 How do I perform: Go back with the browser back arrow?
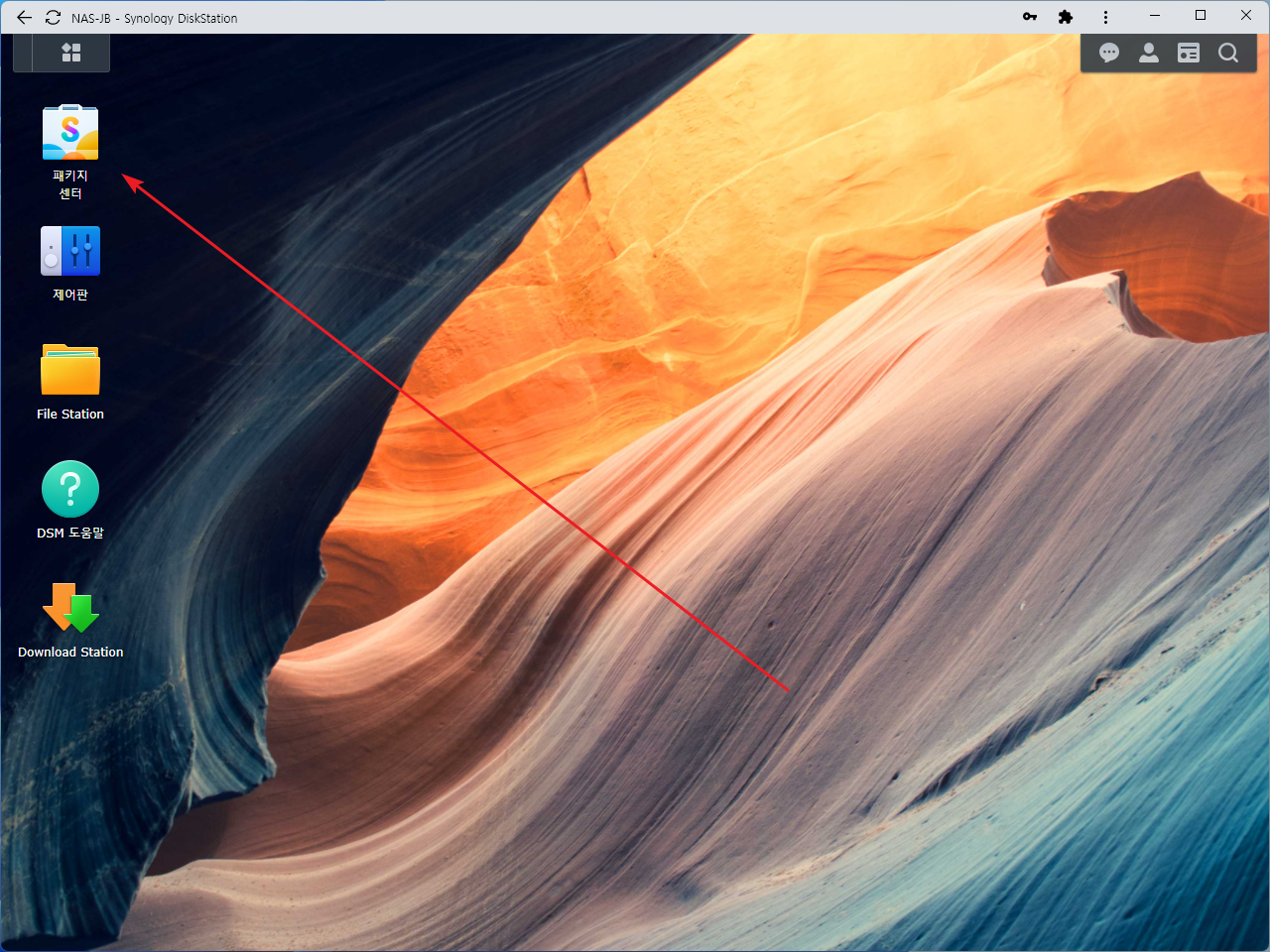(24, 18)
